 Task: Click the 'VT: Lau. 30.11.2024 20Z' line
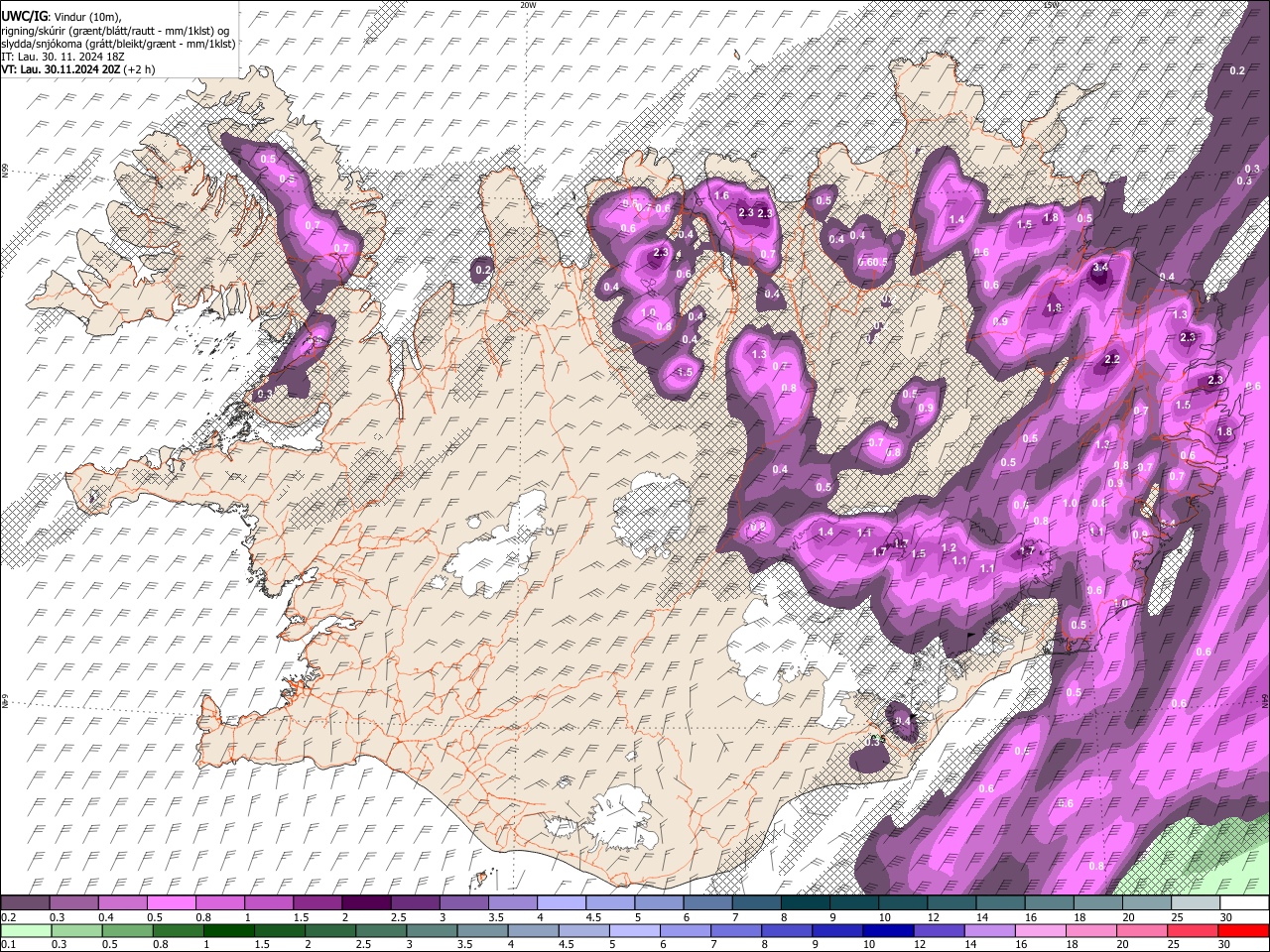coord(63,70)
